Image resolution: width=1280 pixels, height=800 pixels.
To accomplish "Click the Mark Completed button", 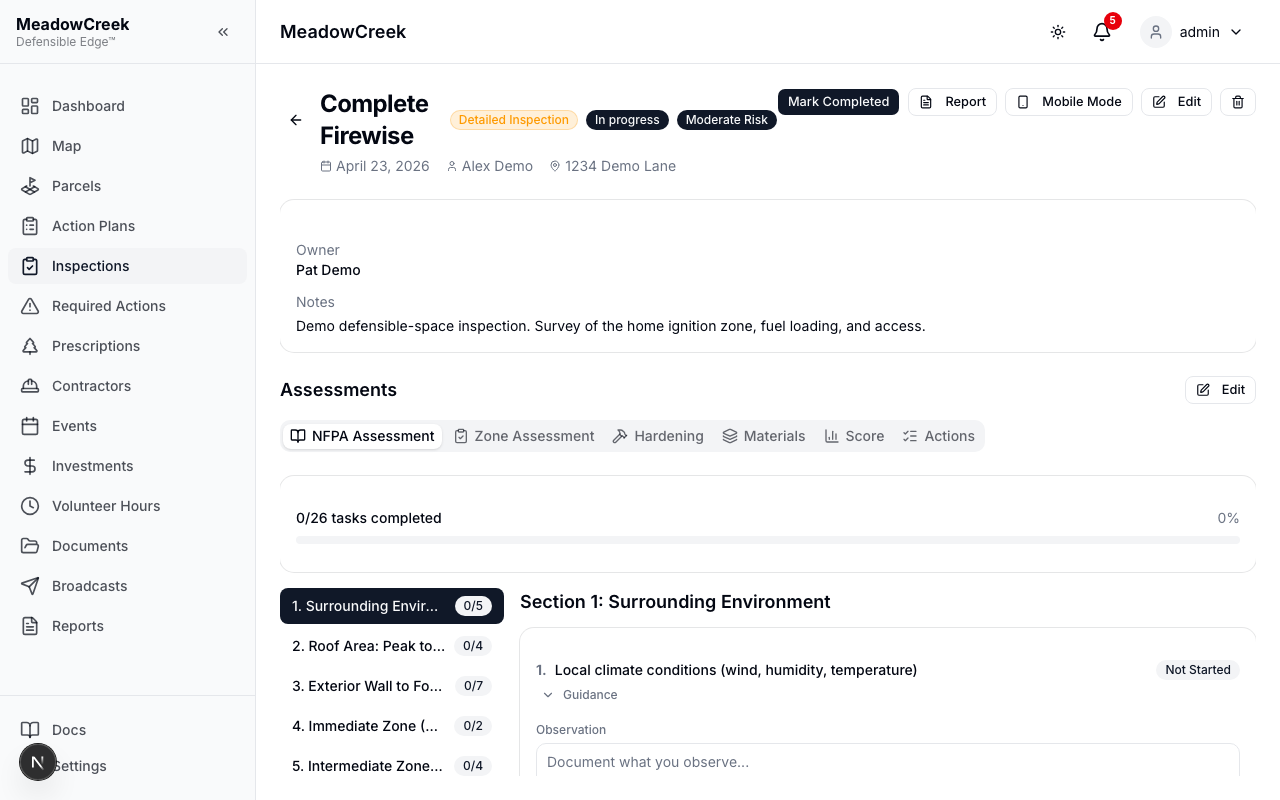I will [838, 102].
